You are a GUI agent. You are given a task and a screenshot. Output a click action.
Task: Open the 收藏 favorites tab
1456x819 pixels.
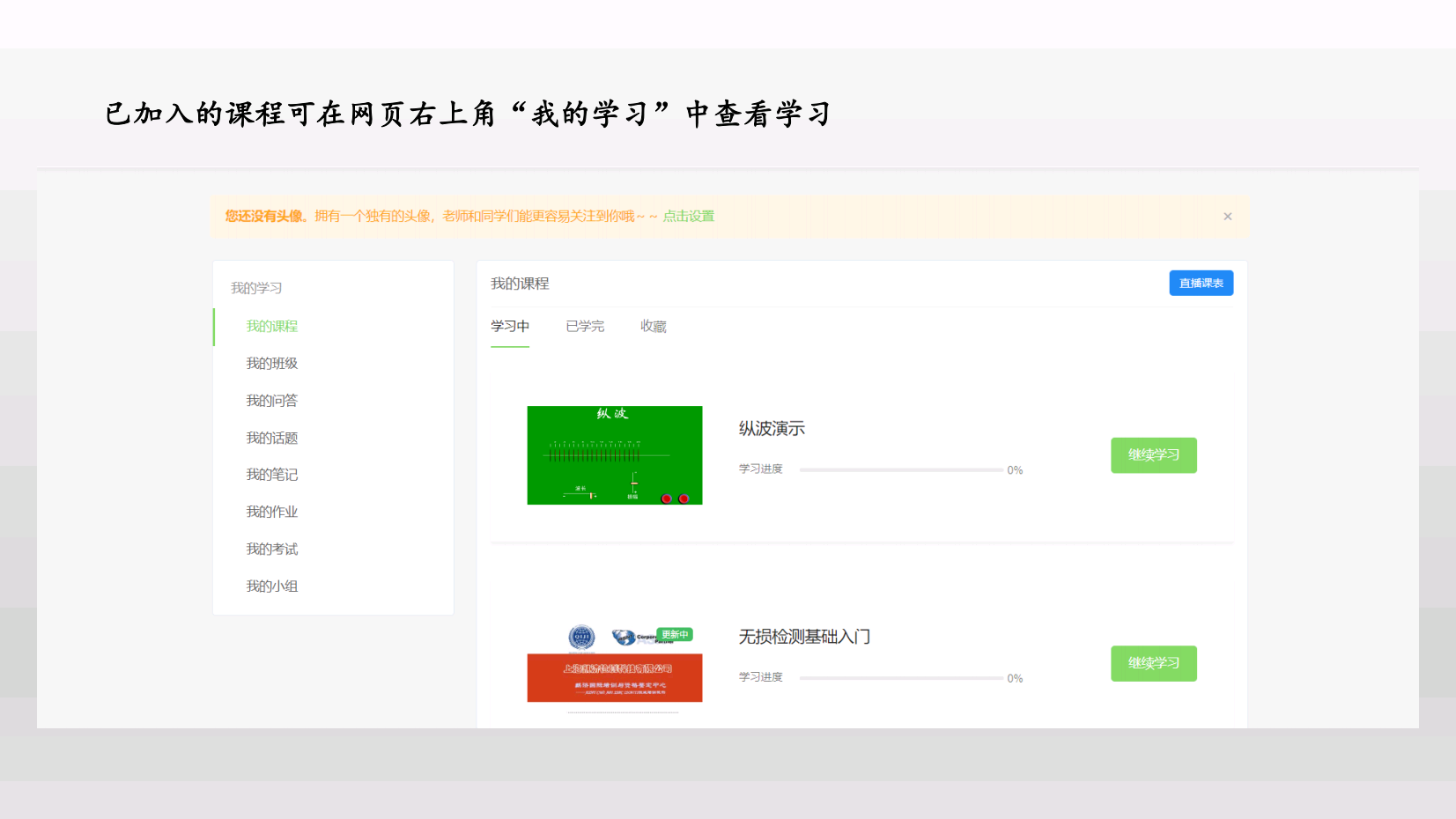click(x=653, y=327)
